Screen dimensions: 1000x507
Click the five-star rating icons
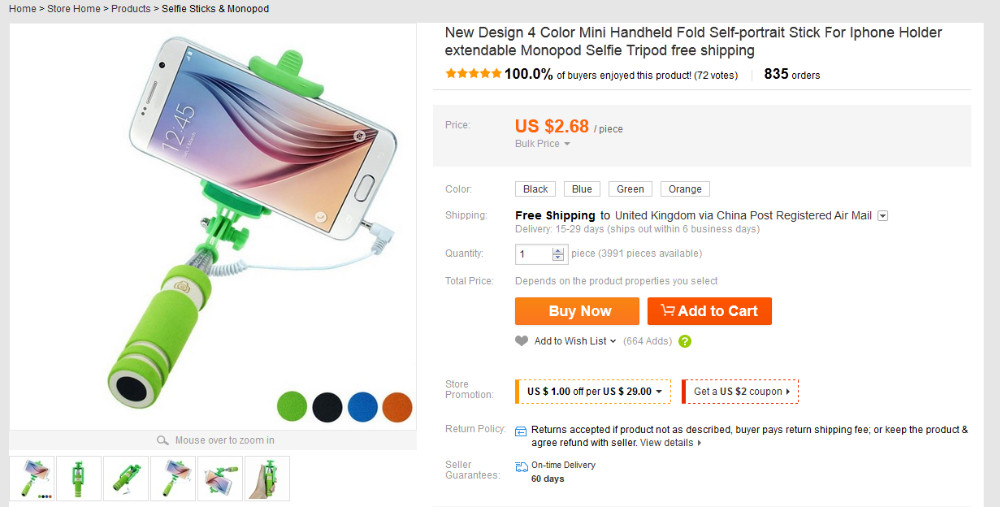click(473, 74)
